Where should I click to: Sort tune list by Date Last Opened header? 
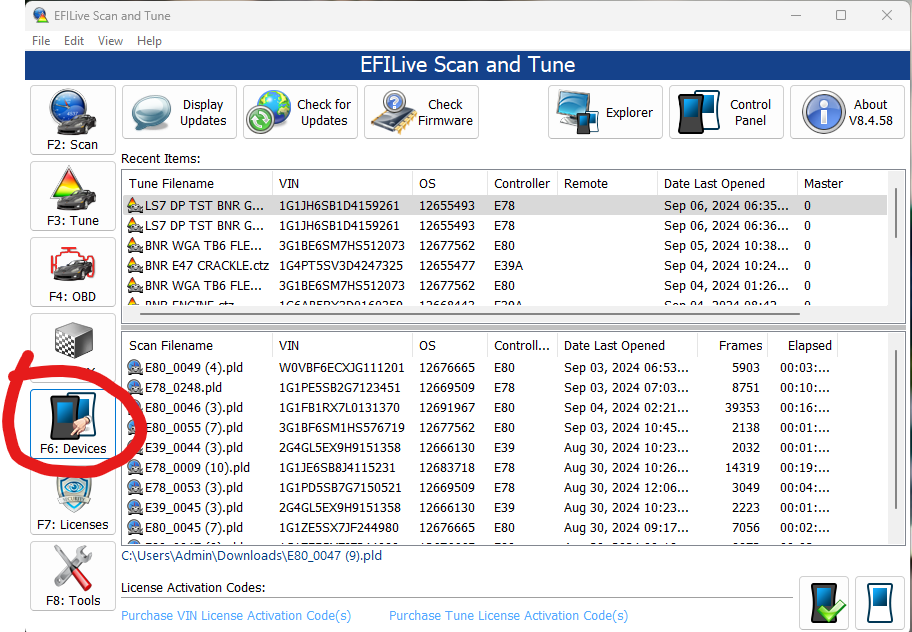tap(727, 184)
